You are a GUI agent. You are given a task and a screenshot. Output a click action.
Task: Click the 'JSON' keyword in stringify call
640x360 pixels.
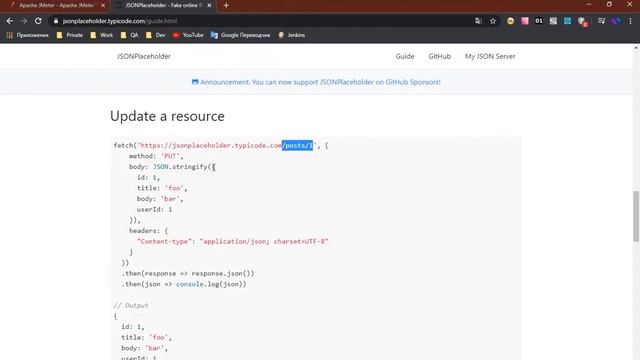[160, 167]
